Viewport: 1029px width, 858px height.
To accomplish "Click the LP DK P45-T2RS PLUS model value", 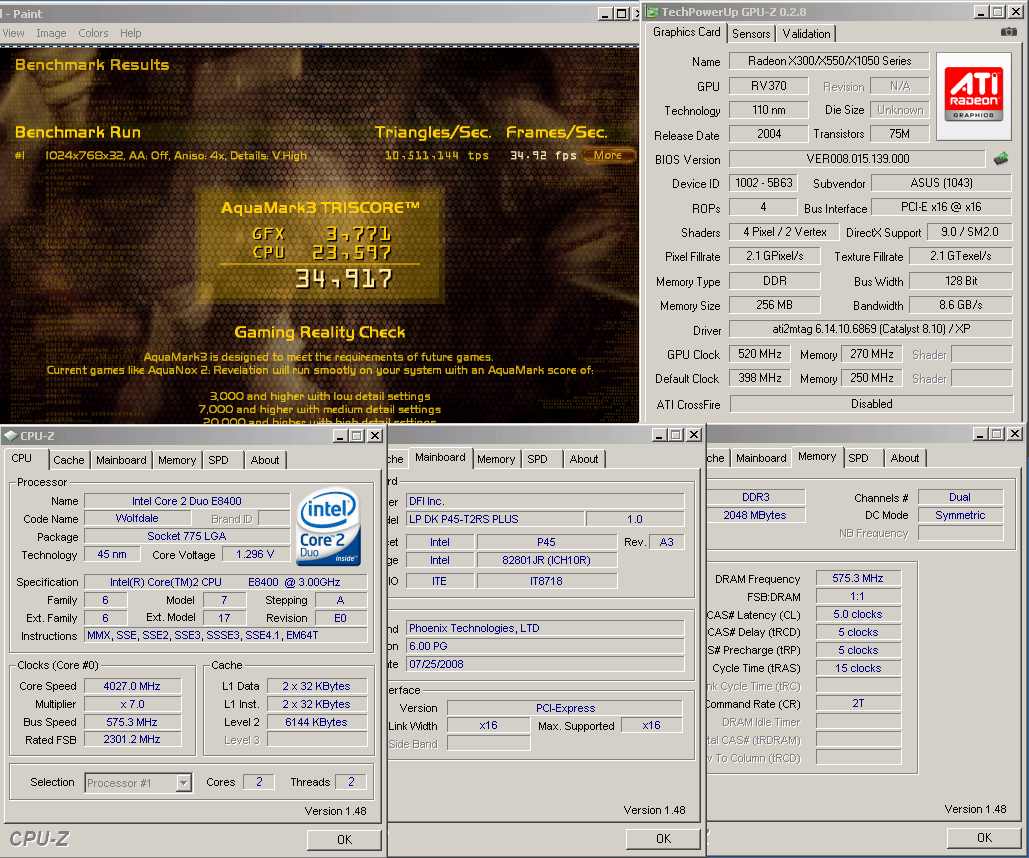I will tap(495, 519).
